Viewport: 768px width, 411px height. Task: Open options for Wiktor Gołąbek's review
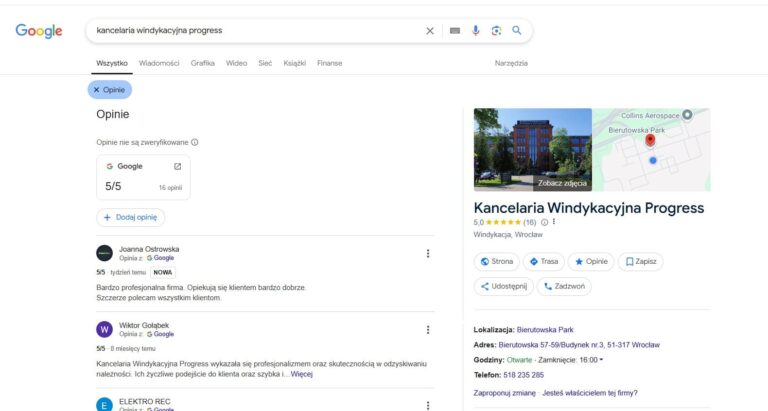(x=428, y=329)
